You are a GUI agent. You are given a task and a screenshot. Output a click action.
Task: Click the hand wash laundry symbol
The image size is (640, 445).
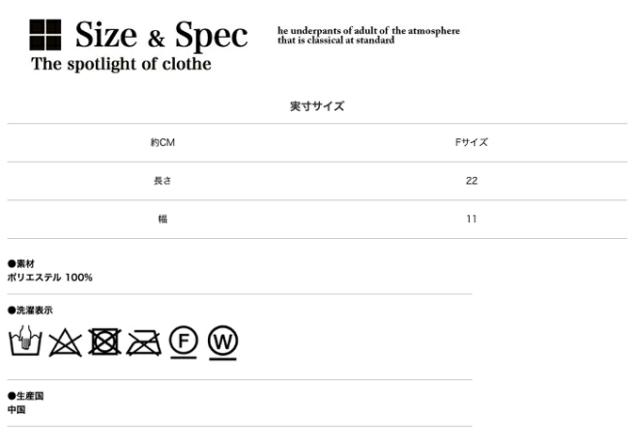pyautogui.click(x=26, y=341)
